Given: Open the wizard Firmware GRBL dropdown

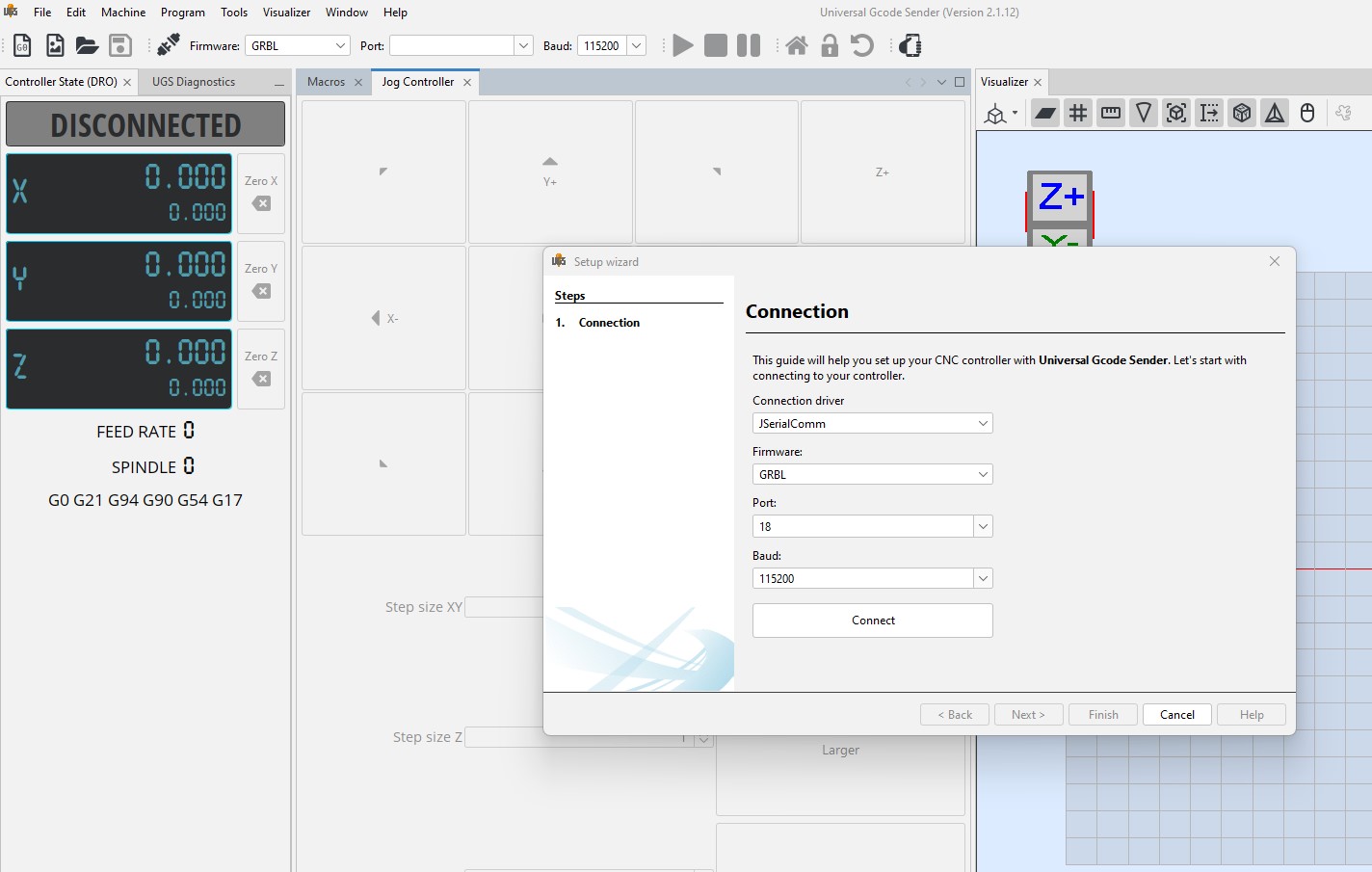Looking at the screenshot, I should tap(873, 474).
